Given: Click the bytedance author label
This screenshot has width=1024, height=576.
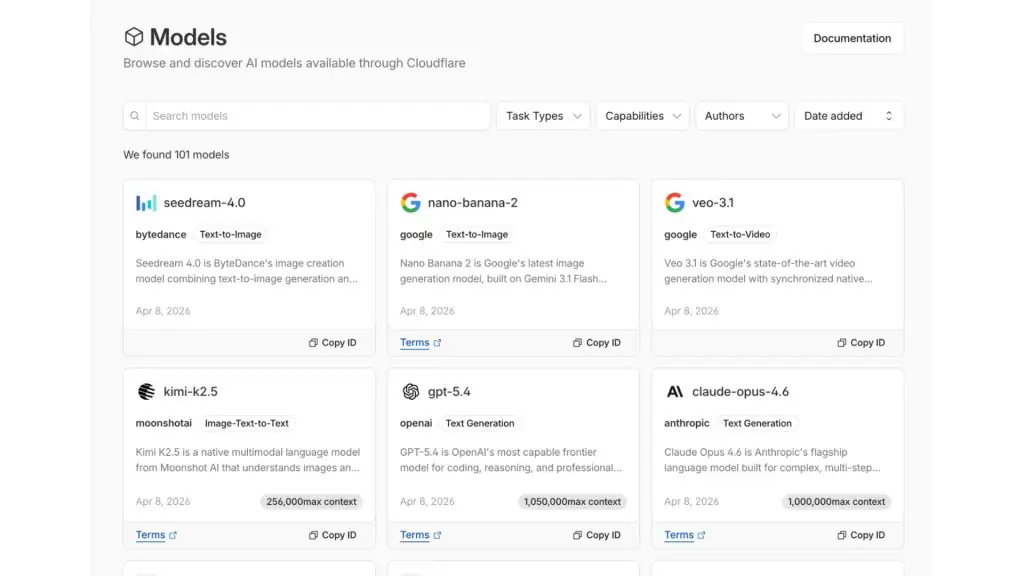Looking at the screenshot, I should click(161, 234).
